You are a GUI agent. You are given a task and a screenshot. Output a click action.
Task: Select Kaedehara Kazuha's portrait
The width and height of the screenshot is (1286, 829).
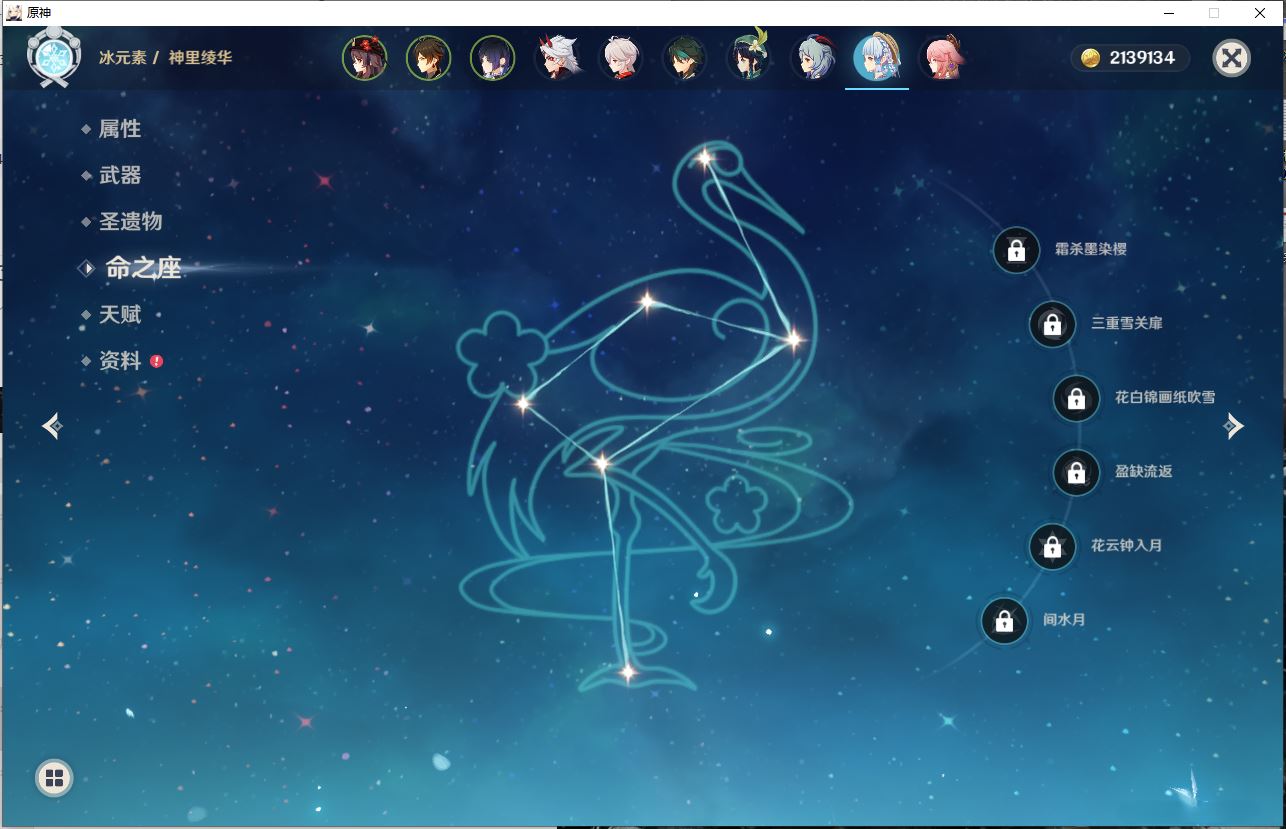pyautogui.click(x=621, y=59)
